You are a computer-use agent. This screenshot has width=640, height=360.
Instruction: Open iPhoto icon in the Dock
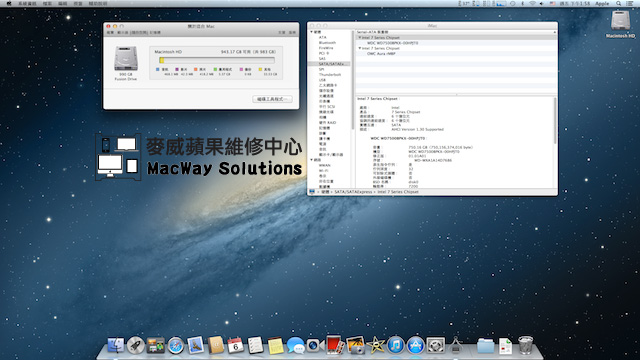click(x=355, y=345)
